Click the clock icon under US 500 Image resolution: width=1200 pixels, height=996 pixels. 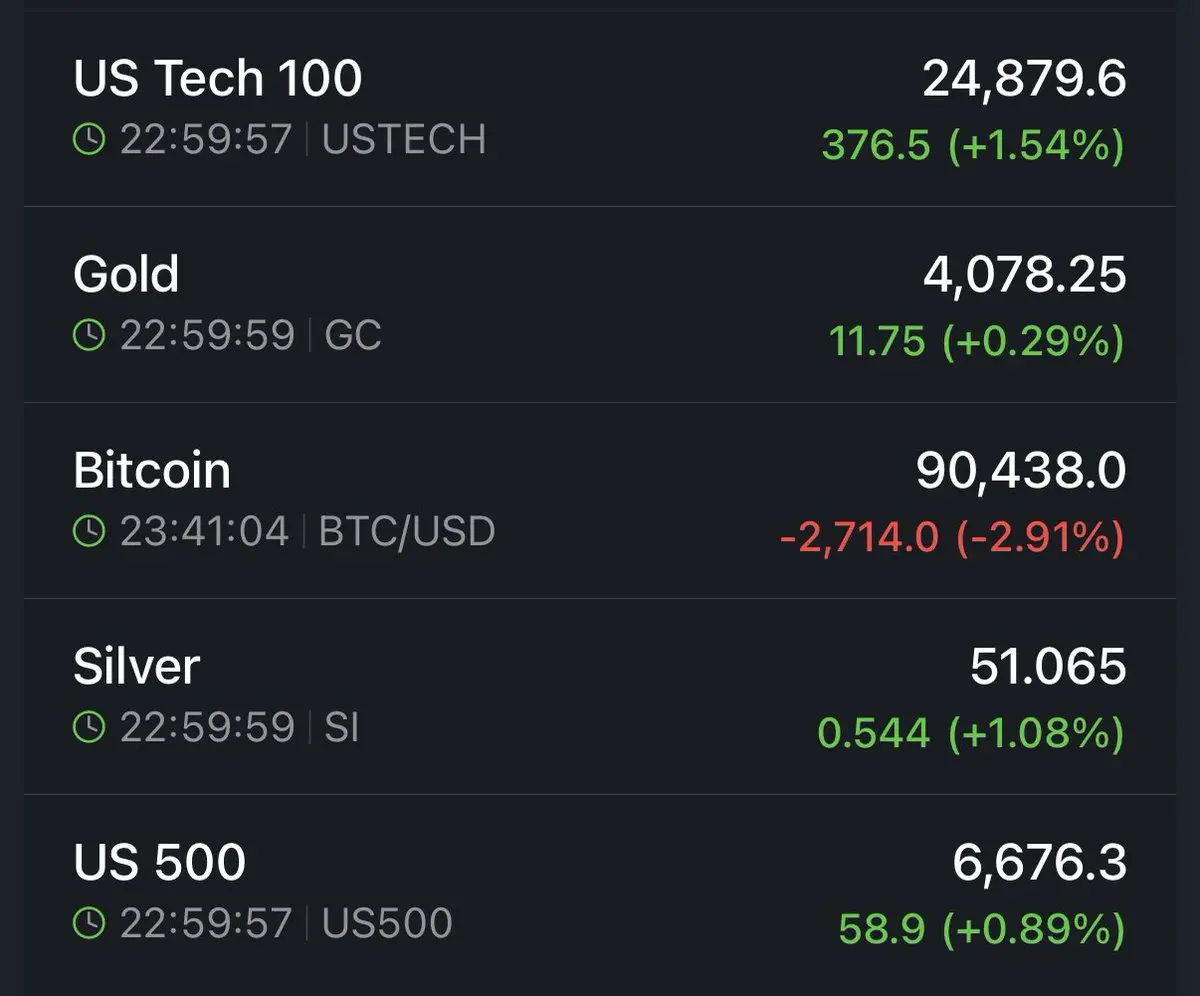pos(89,923)
